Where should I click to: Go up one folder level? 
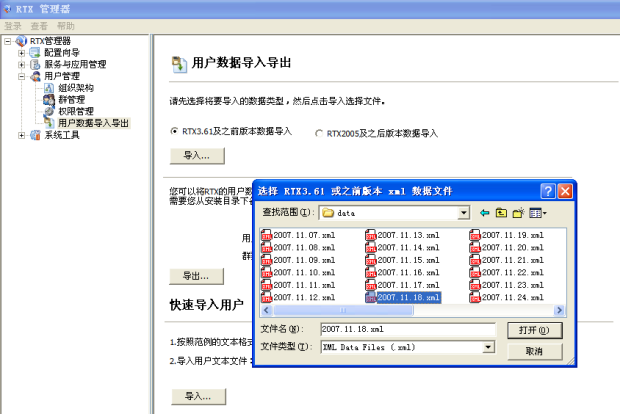(x=501, y=213)
